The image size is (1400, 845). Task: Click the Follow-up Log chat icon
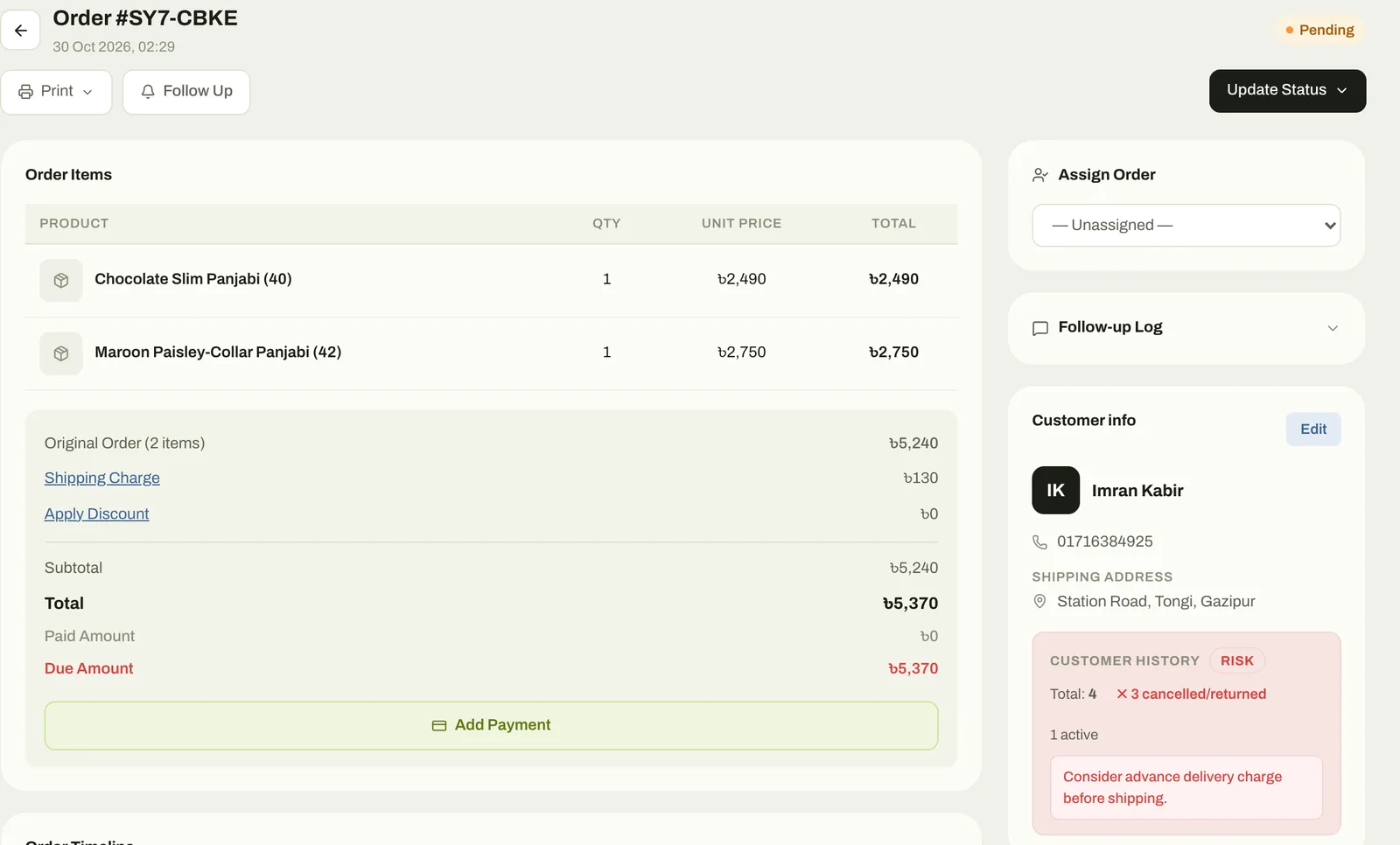[x=1040, y=328]
